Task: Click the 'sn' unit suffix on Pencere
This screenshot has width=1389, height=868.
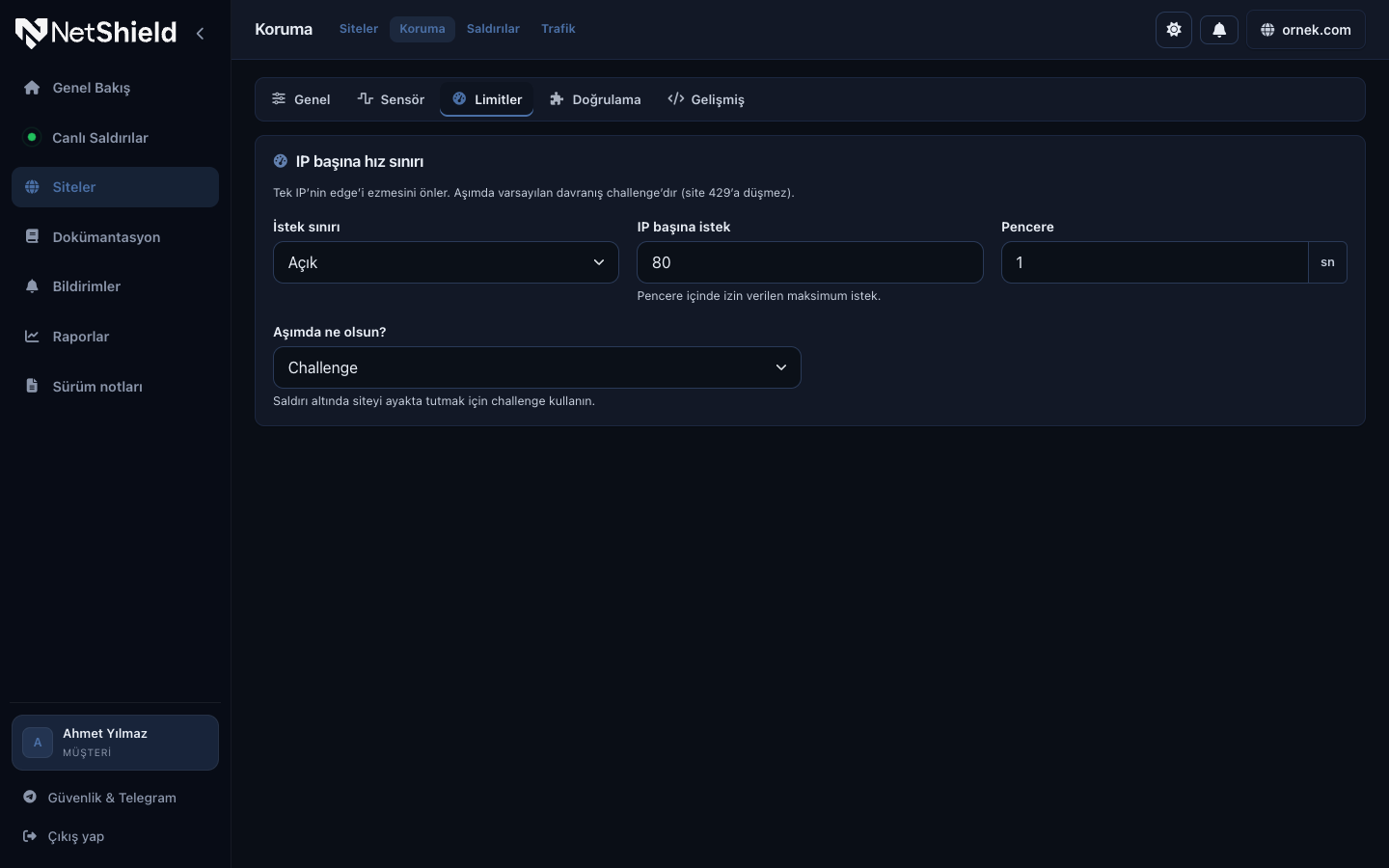Action: coord(1327,262)
